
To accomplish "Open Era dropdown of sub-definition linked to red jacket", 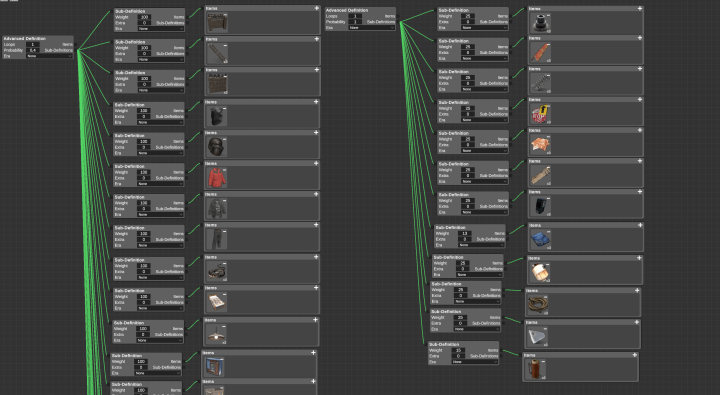I will 160,184.
